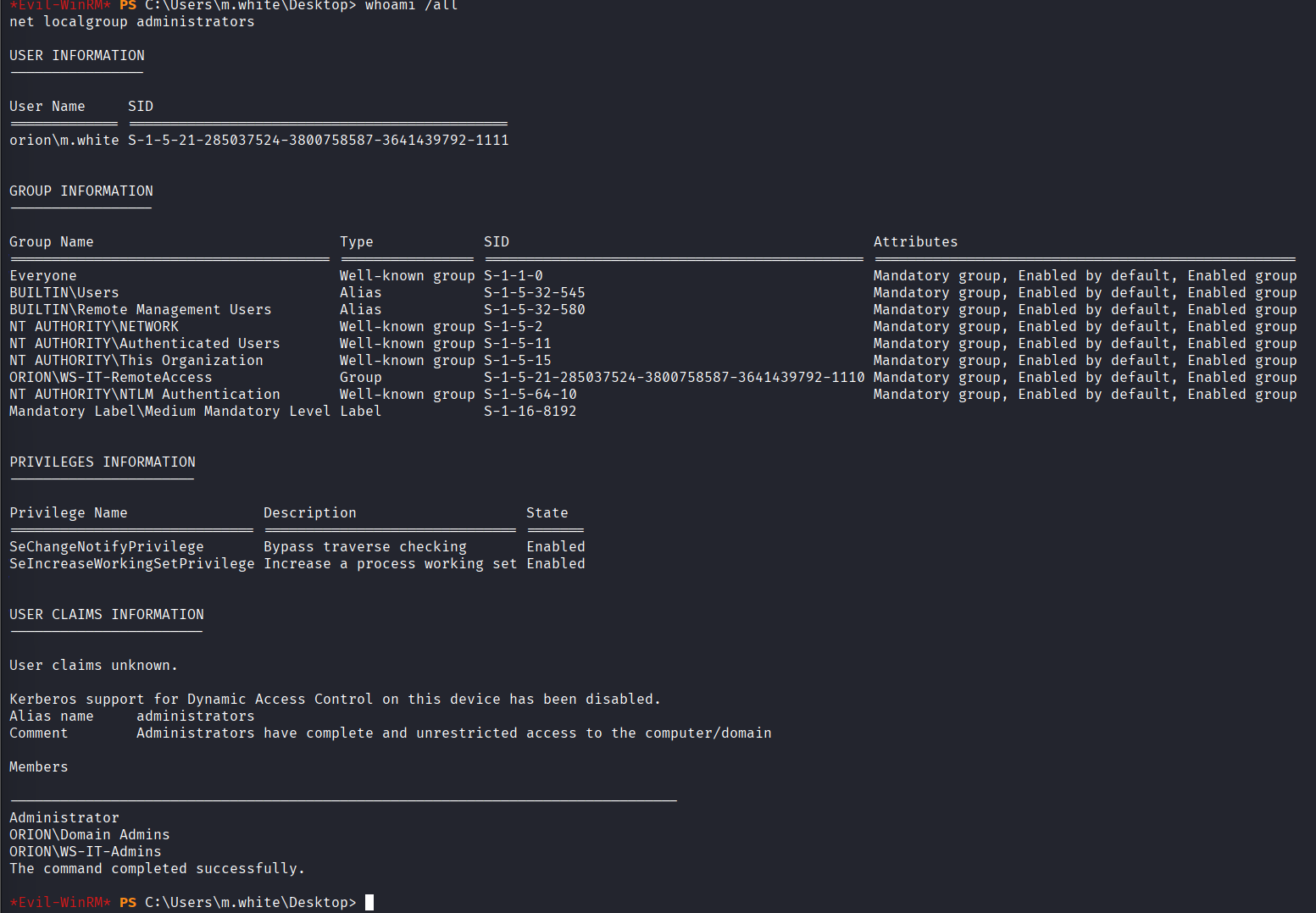Viewport: 1316px width, 913px height.
Task: Click the PRIVILEGES INFORMATION heading
Action: (103, 462)
